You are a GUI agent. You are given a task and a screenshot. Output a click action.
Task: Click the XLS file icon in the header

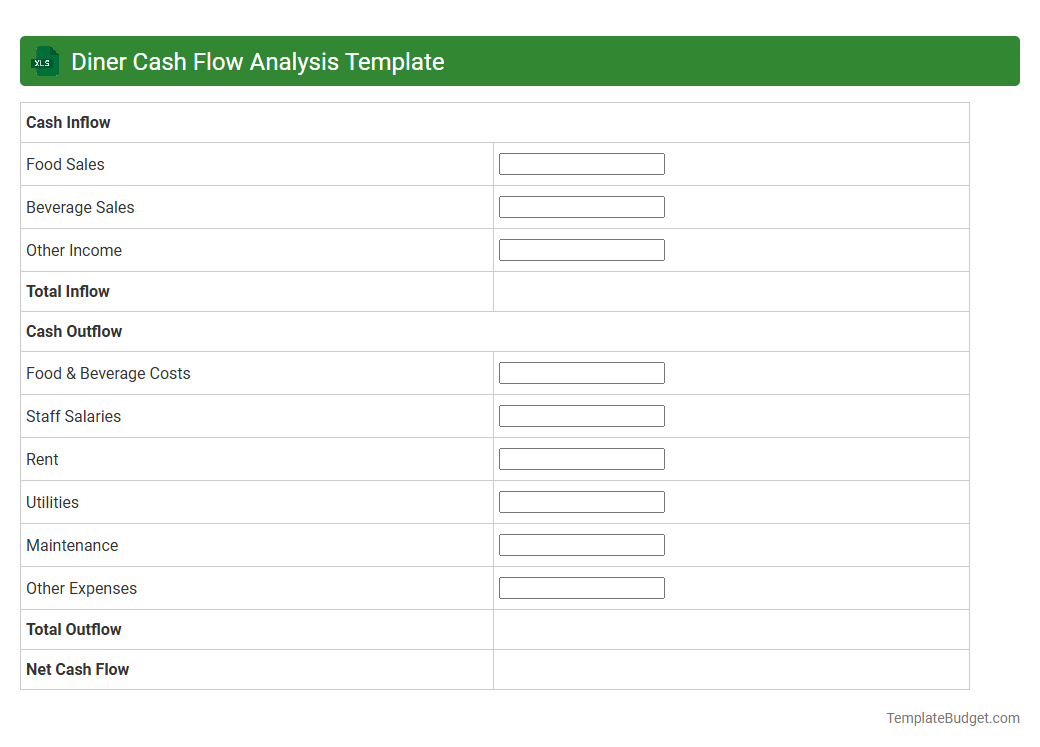point(44,61)
